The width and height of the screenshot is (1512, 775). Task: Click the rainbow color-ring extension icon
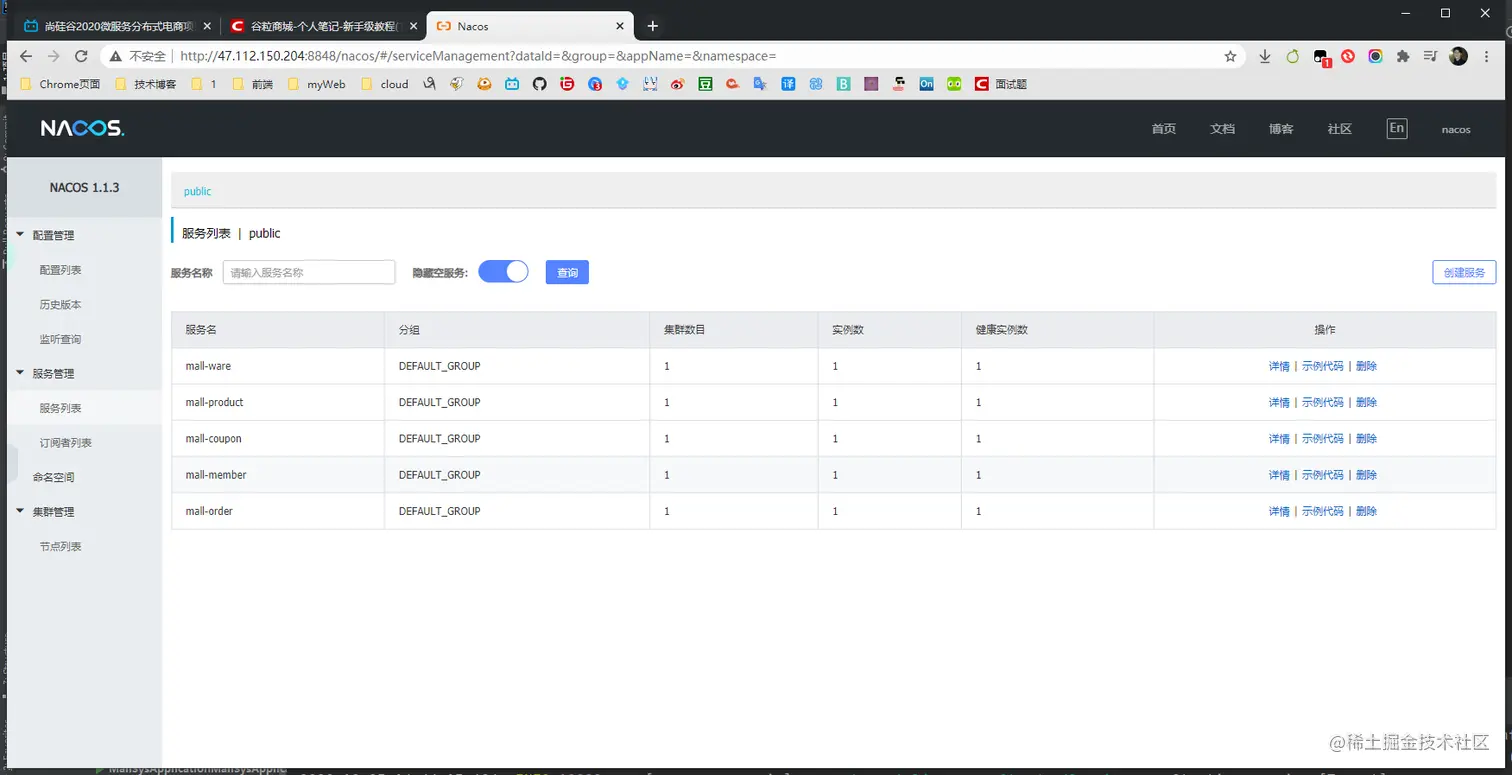tap(1376, 57)
